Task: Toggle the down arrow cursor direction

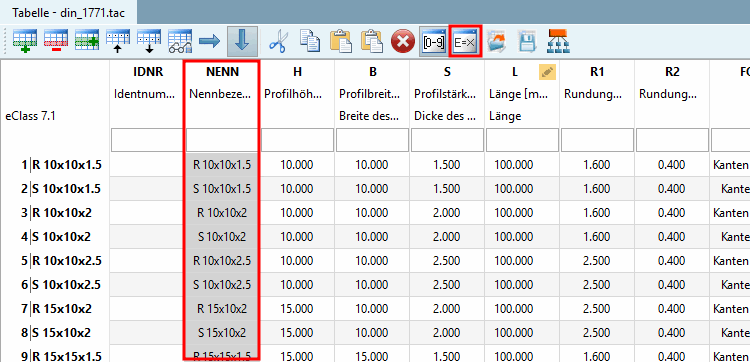Action: (x=243, y=42)
